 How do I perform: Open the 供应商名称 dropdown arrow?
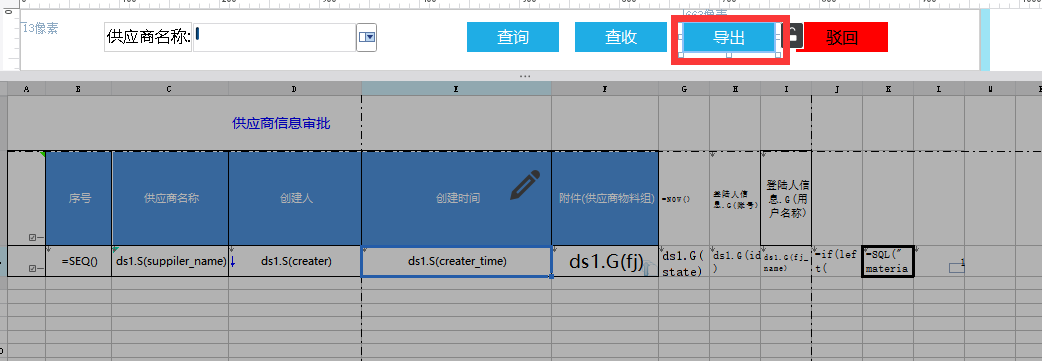pos(367,37)
